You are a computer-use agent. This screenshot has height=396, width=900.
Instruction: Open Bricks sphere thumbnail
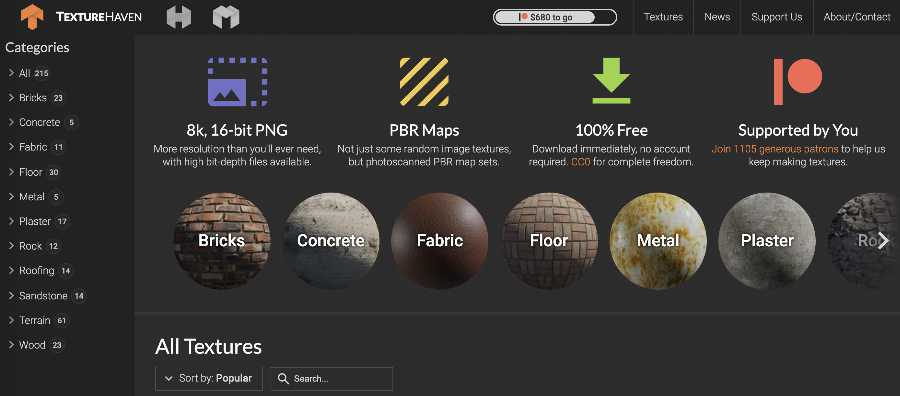(x=222, y=240)
